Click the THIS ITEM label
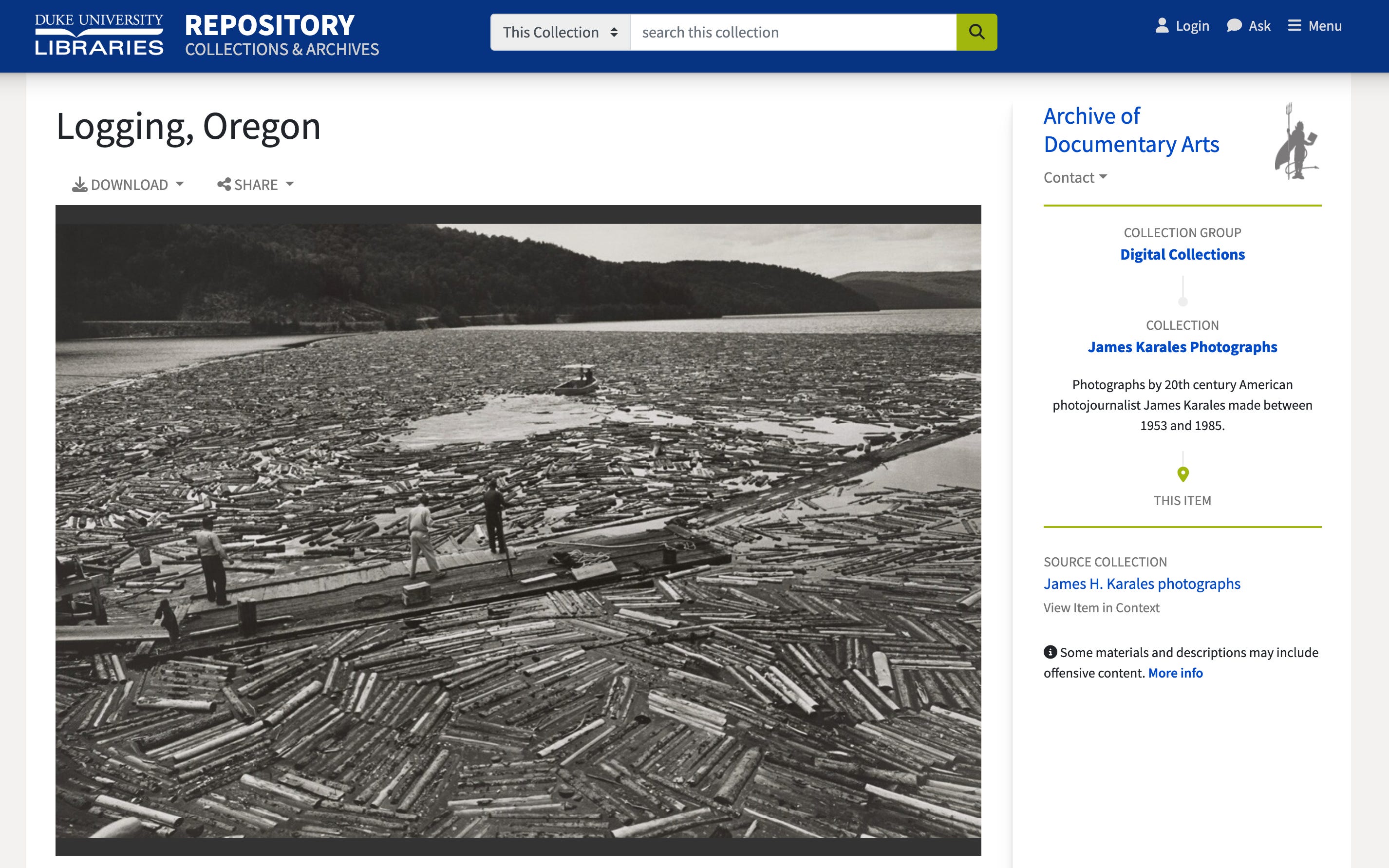This screenshot has height=868, width=1389. click(1182, 501)
